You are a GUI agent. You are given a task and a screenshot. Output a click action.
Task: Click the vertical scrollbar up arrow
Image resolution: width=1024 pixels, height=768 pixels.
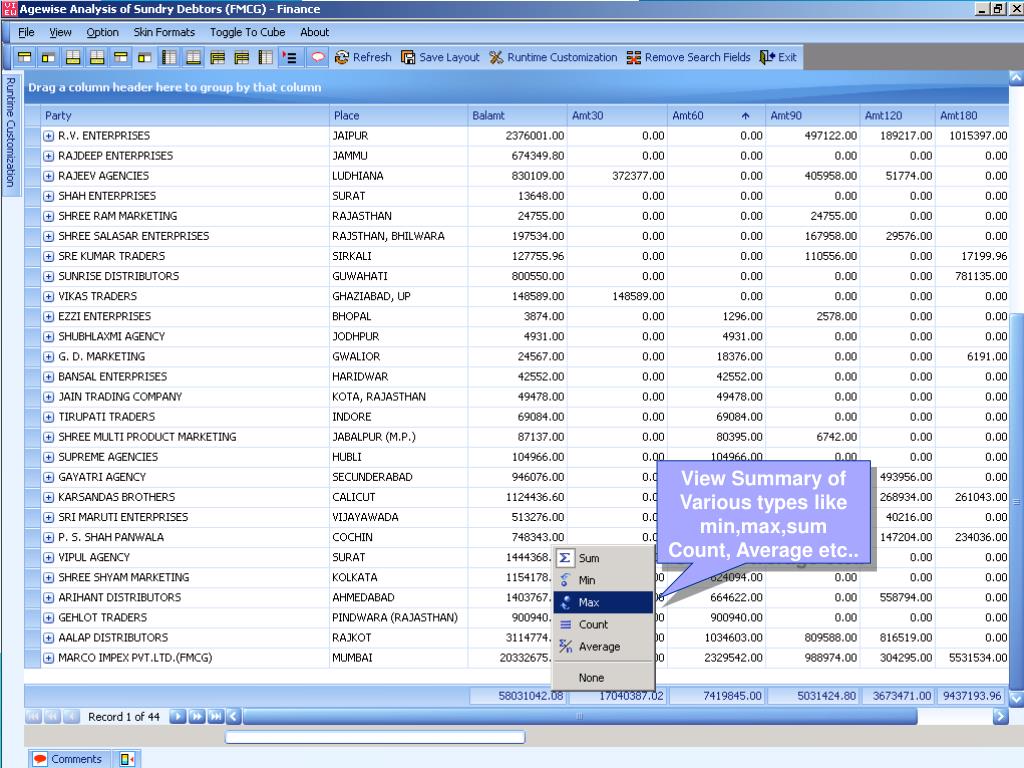(x=1016, y=78)
